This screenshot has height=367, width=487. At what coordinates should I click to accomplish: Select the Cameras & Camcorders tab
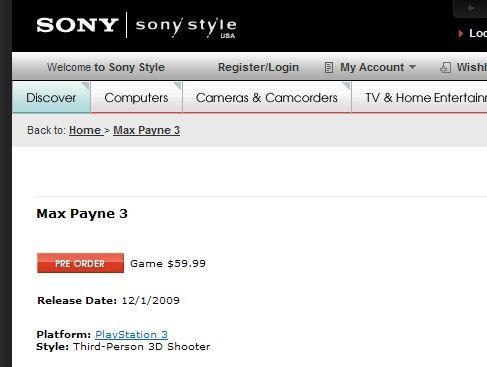tap(267, 97)
